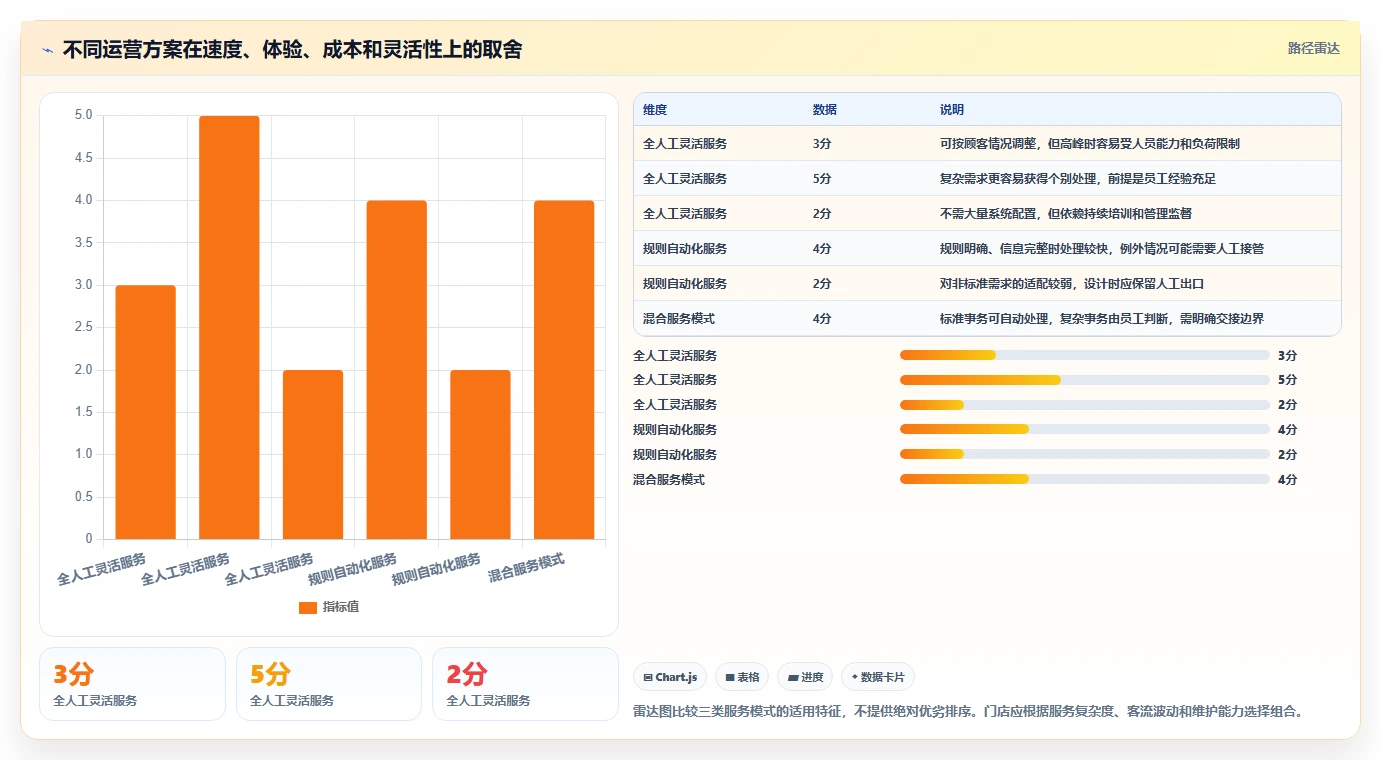Open the 3分 data card
Screen dimensions: 1381x760
pos(132,684)
